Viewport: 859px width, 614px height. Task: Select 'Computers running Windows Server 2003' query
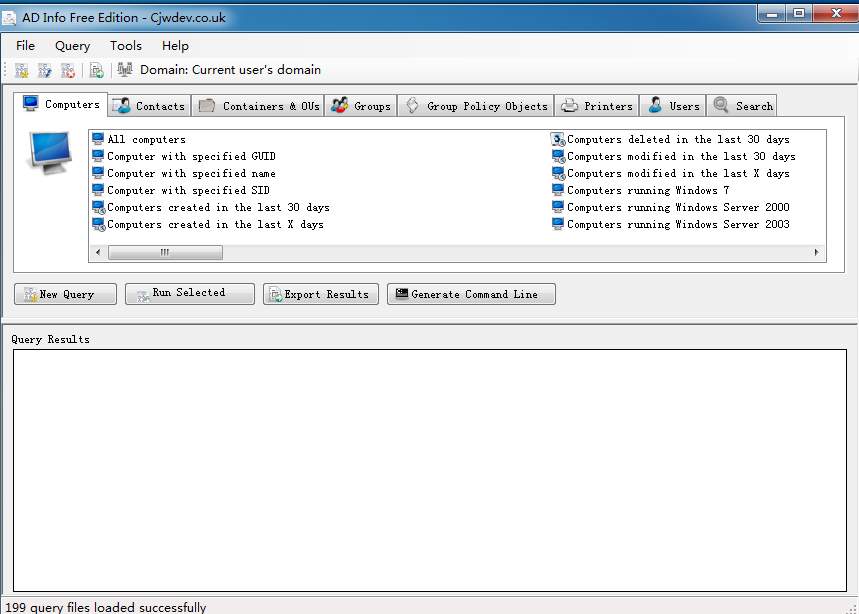click(678, 225)
